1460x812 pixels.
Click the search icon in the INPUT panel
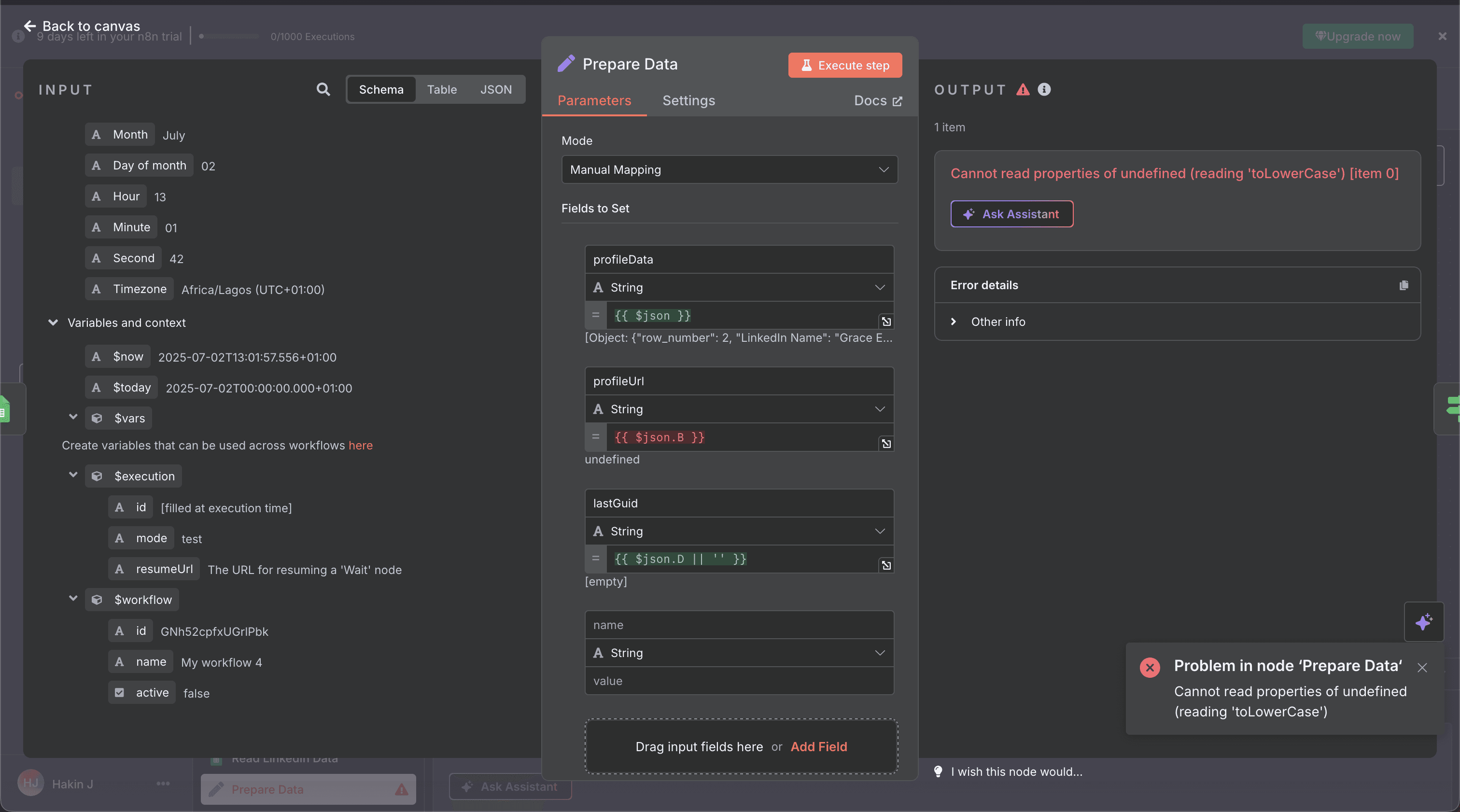[x=323, y=89]
